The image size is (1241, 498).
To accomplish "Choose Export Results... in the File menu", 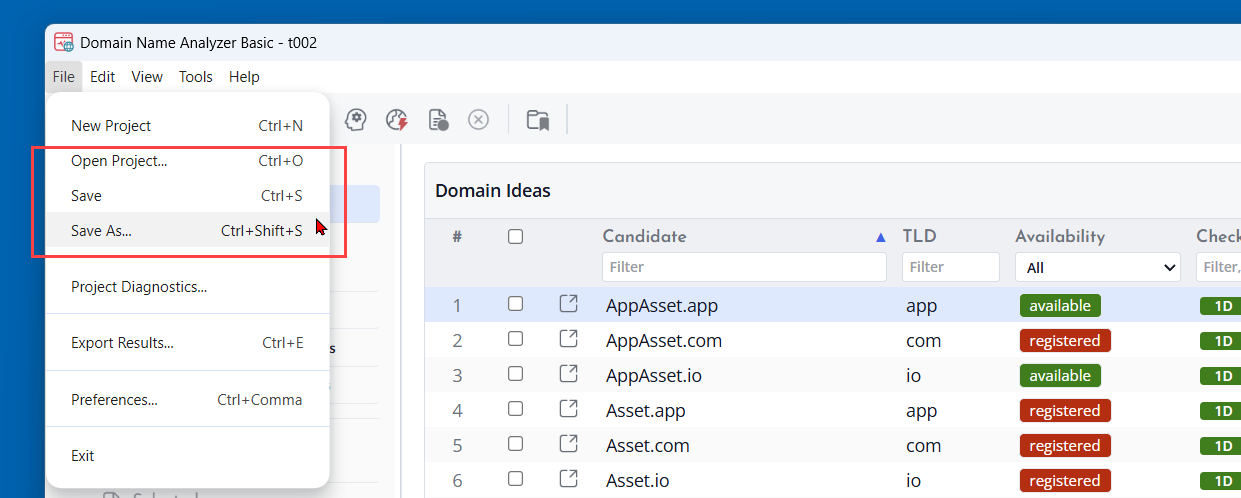I will pyautogui.click(x=187, y=343).
